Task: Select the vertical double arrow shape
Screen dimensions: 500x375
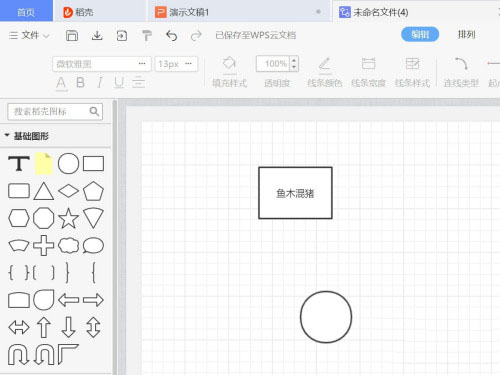Action: point(93,327)
